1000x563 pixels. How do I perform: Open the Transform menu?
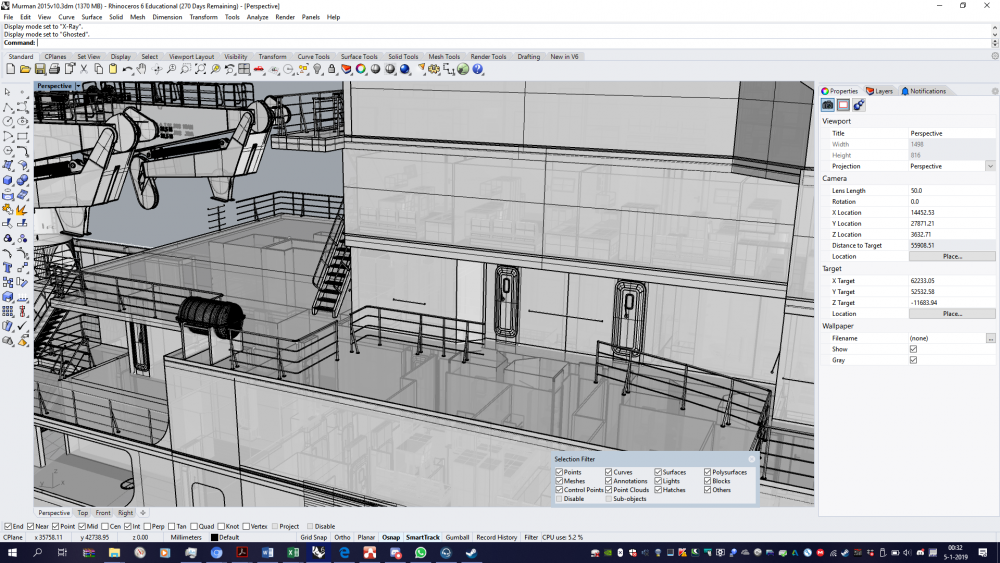203,17
